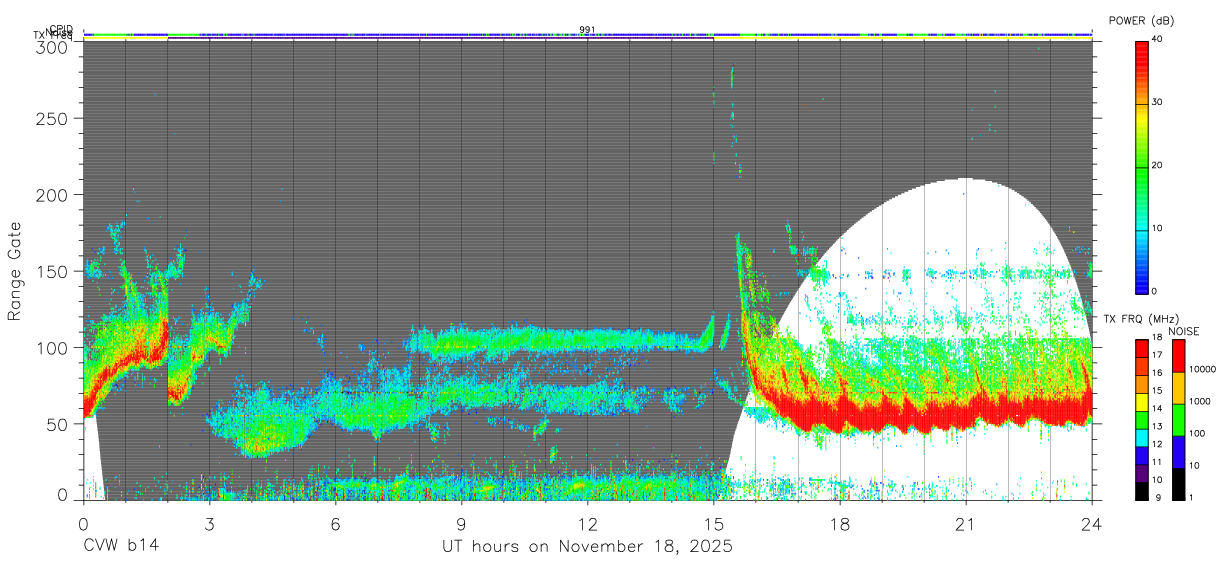Click the orange 1000 NOISE legend swatch
This screenshot has width=1228, height=567.
1179,388
